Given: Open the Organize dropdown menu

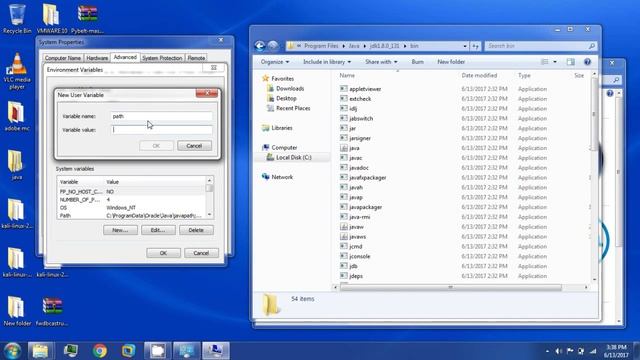Looking at the screenshot, I should tap(275, 62).
